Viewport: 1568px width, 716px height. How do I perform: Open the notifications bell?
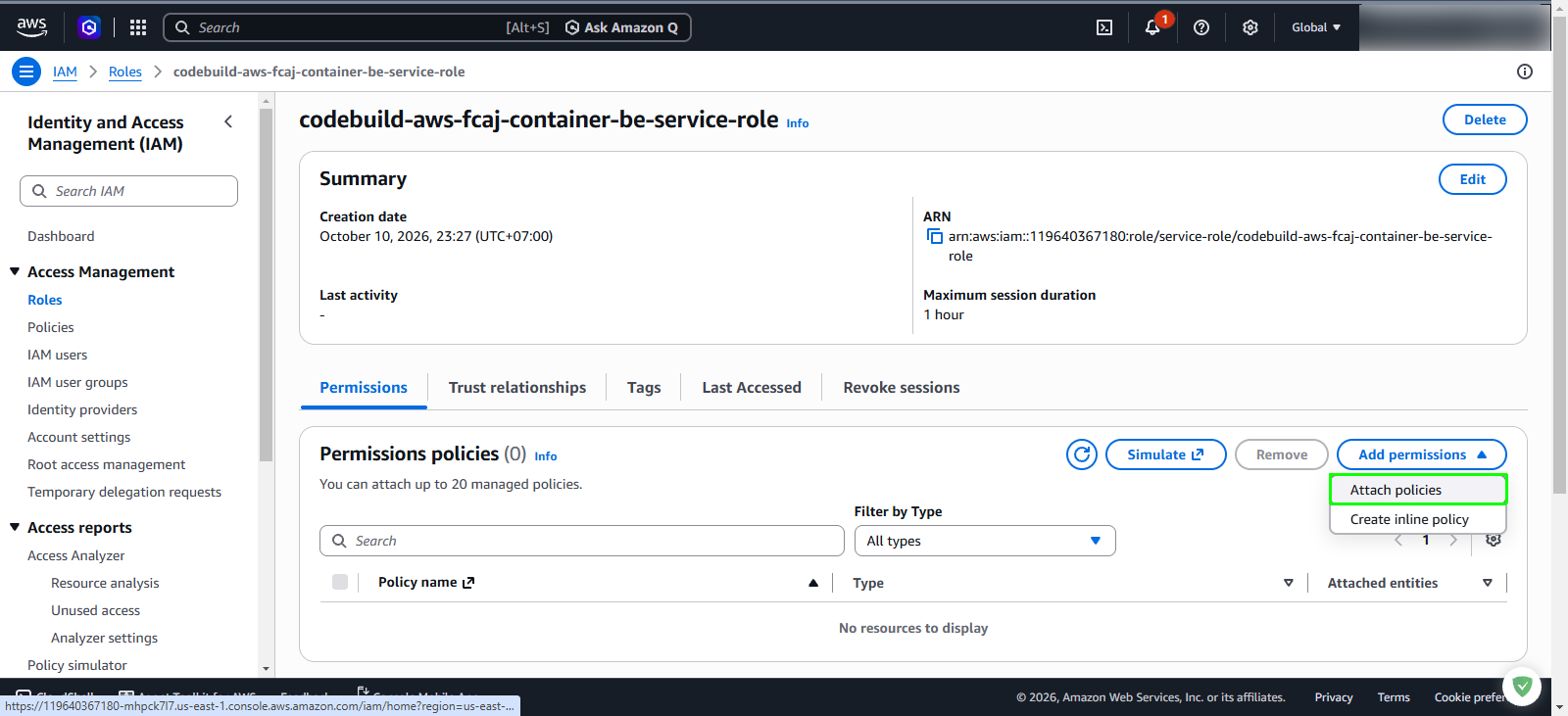[1153, 27]
